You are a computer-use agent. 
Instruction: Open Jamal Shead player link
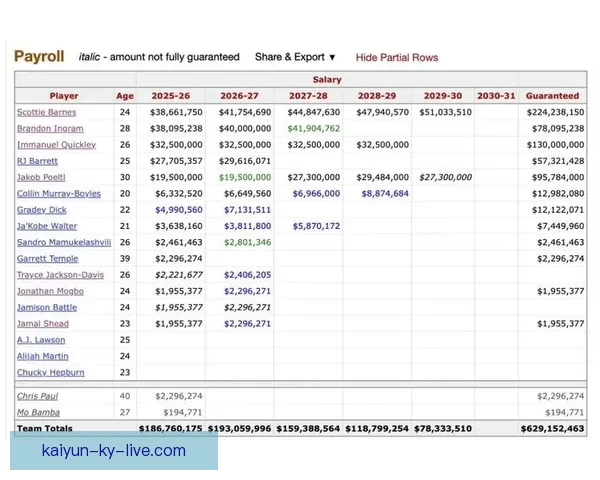click(43, 324)
